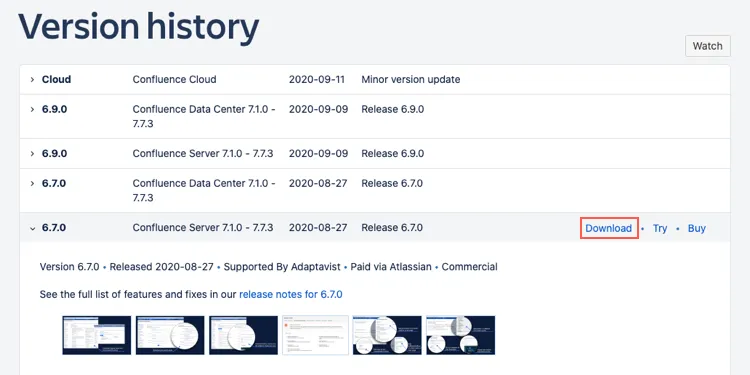The height and width of the screenshot is (375, 750).
Task: Click the Try link
Action: click(x=660, y=228)
